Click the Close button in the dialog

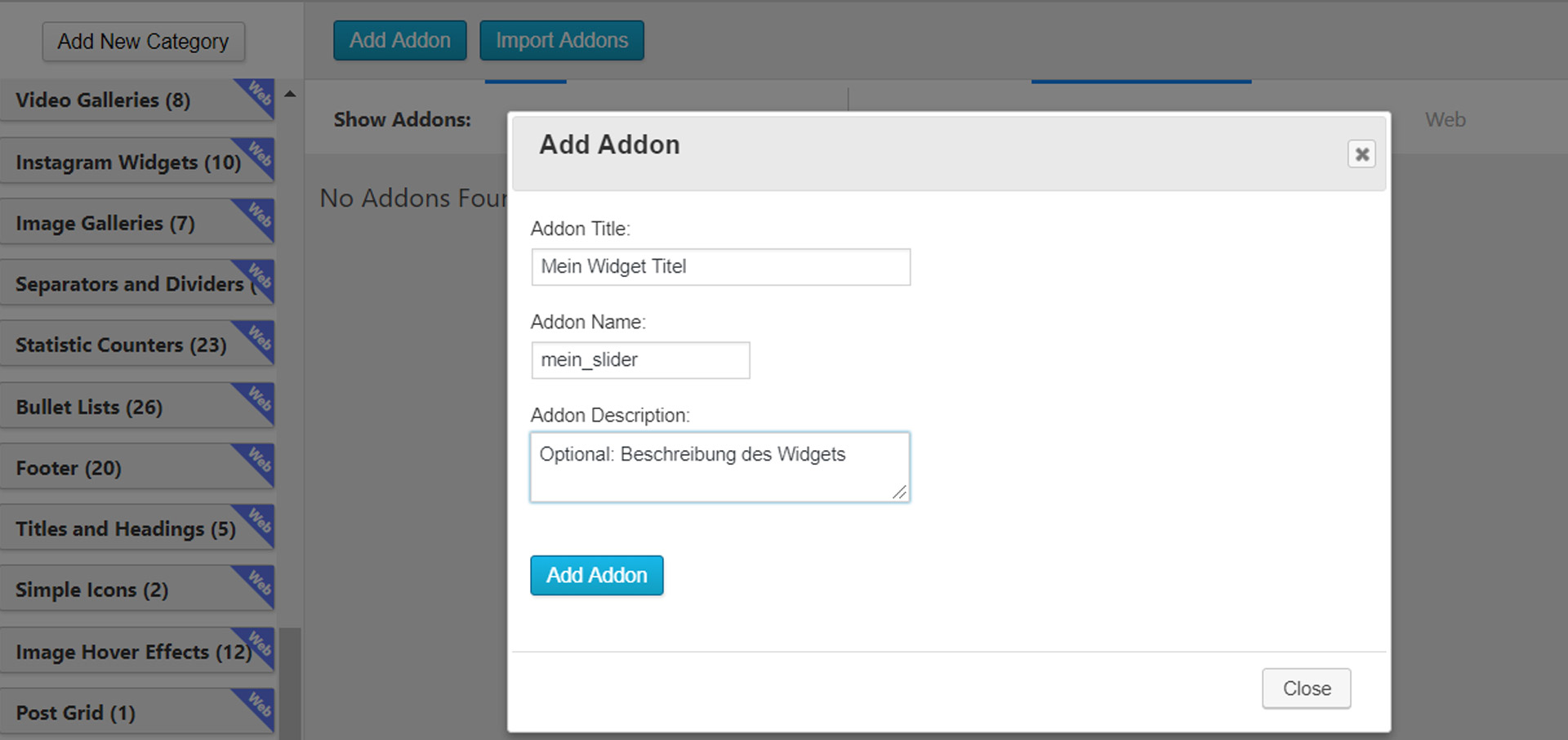1306,689
